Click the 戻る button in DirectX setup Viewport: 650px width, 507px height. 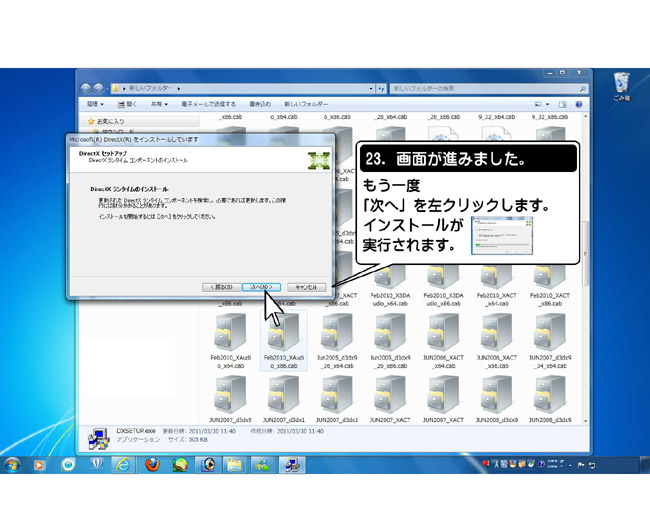coord(222,287)
